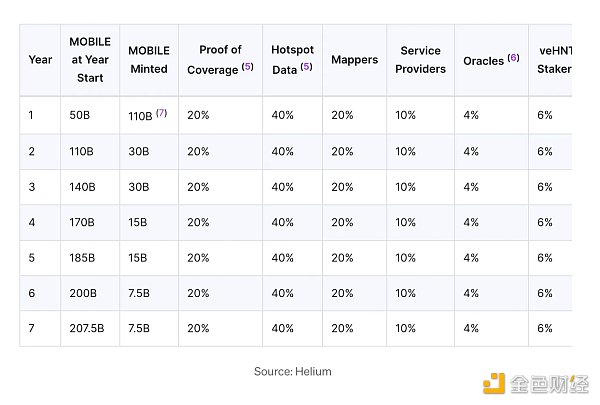Select the Mappers column header
This screenshot has width=600, height=405.
[x=355, y=60]
